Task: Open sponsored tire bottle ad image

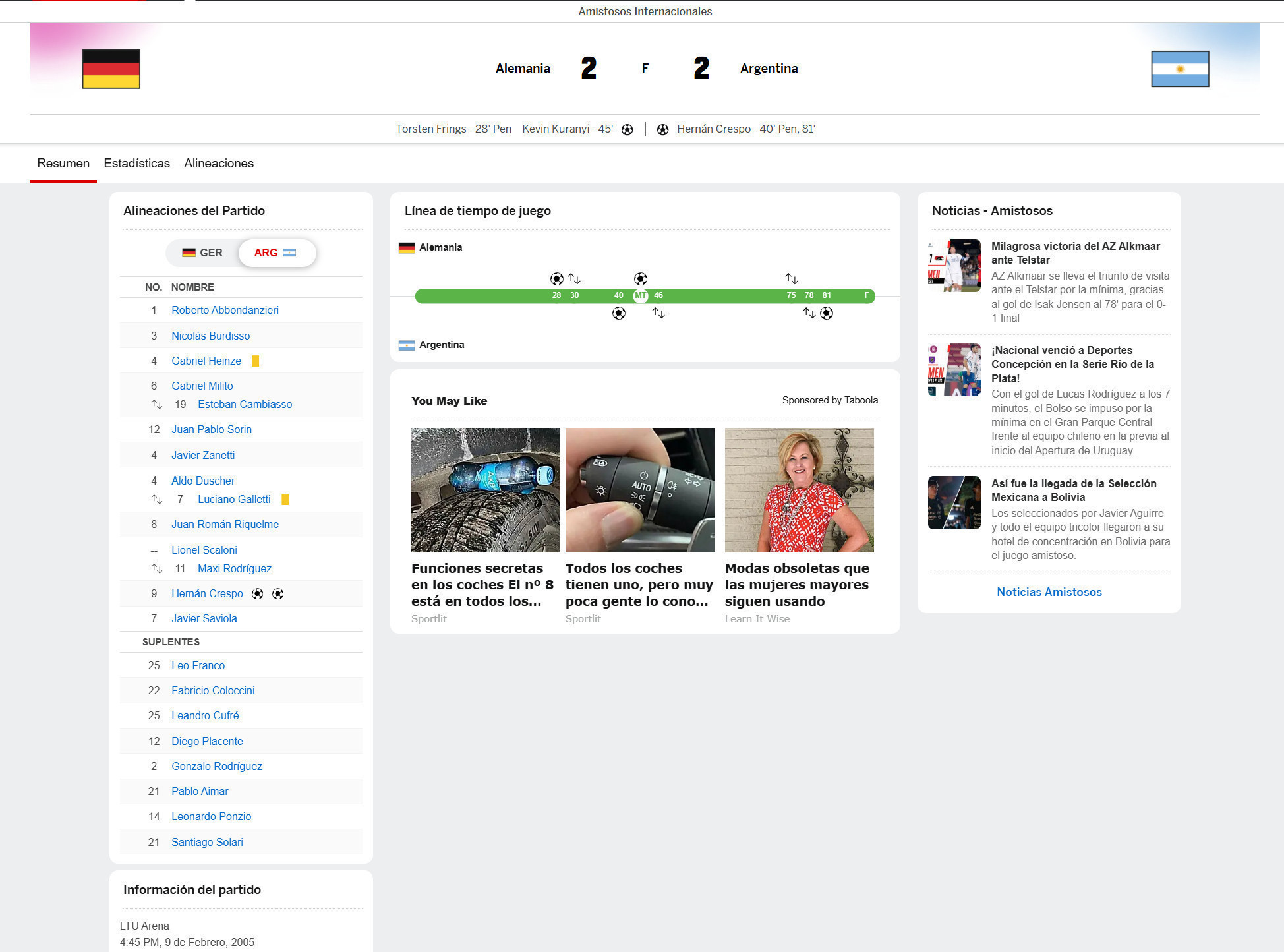Action: (485, 490)
